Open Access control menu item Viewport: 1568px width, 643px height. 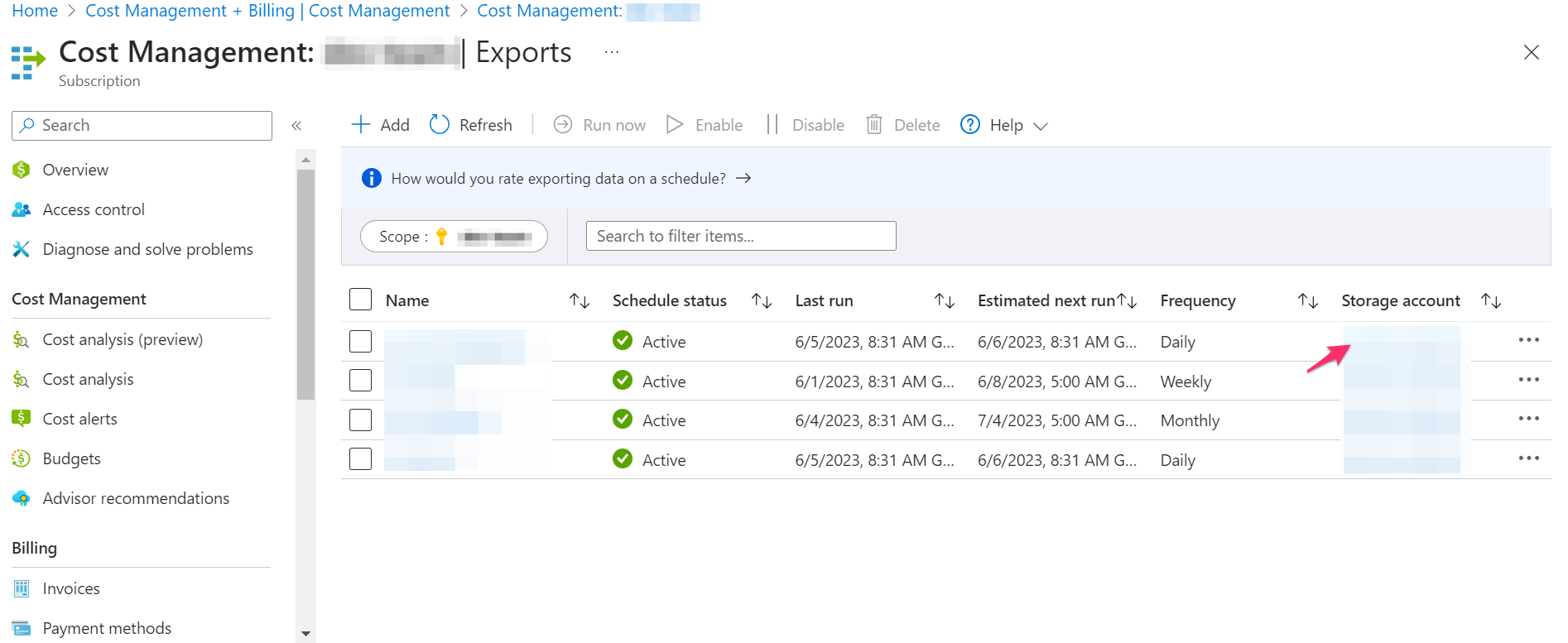(x=94, y=209)
